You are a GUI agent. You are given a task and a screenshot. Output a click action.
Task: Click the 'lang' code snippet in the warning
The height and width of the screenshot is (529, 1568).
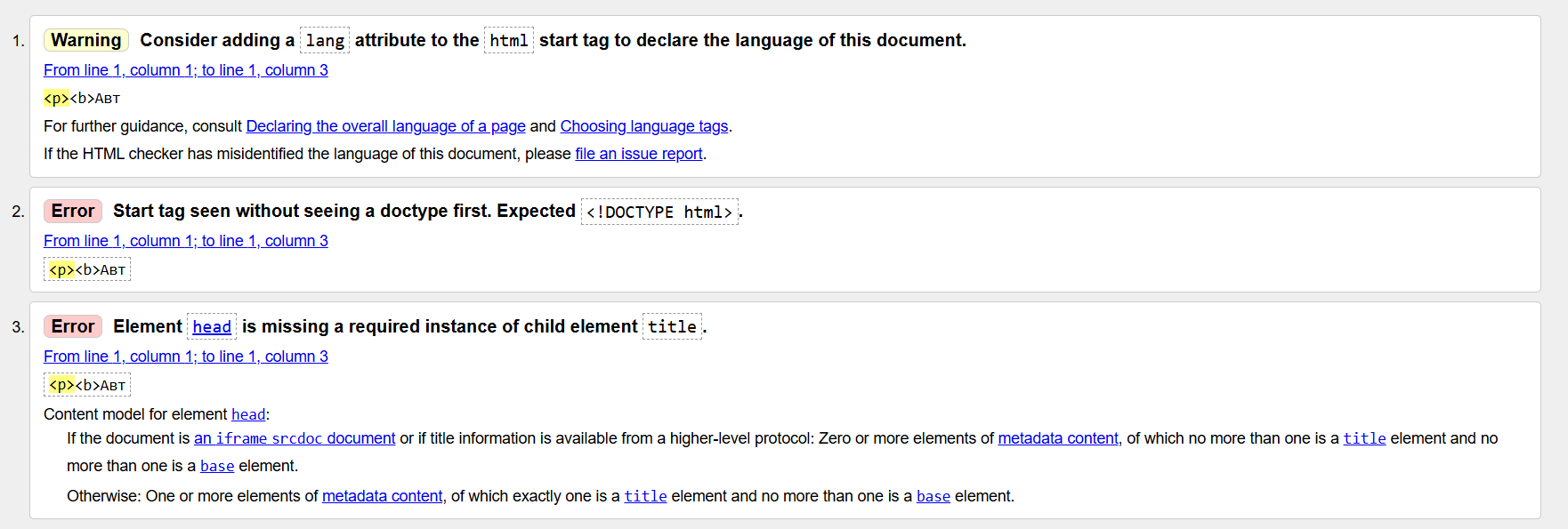pos(325,41)
